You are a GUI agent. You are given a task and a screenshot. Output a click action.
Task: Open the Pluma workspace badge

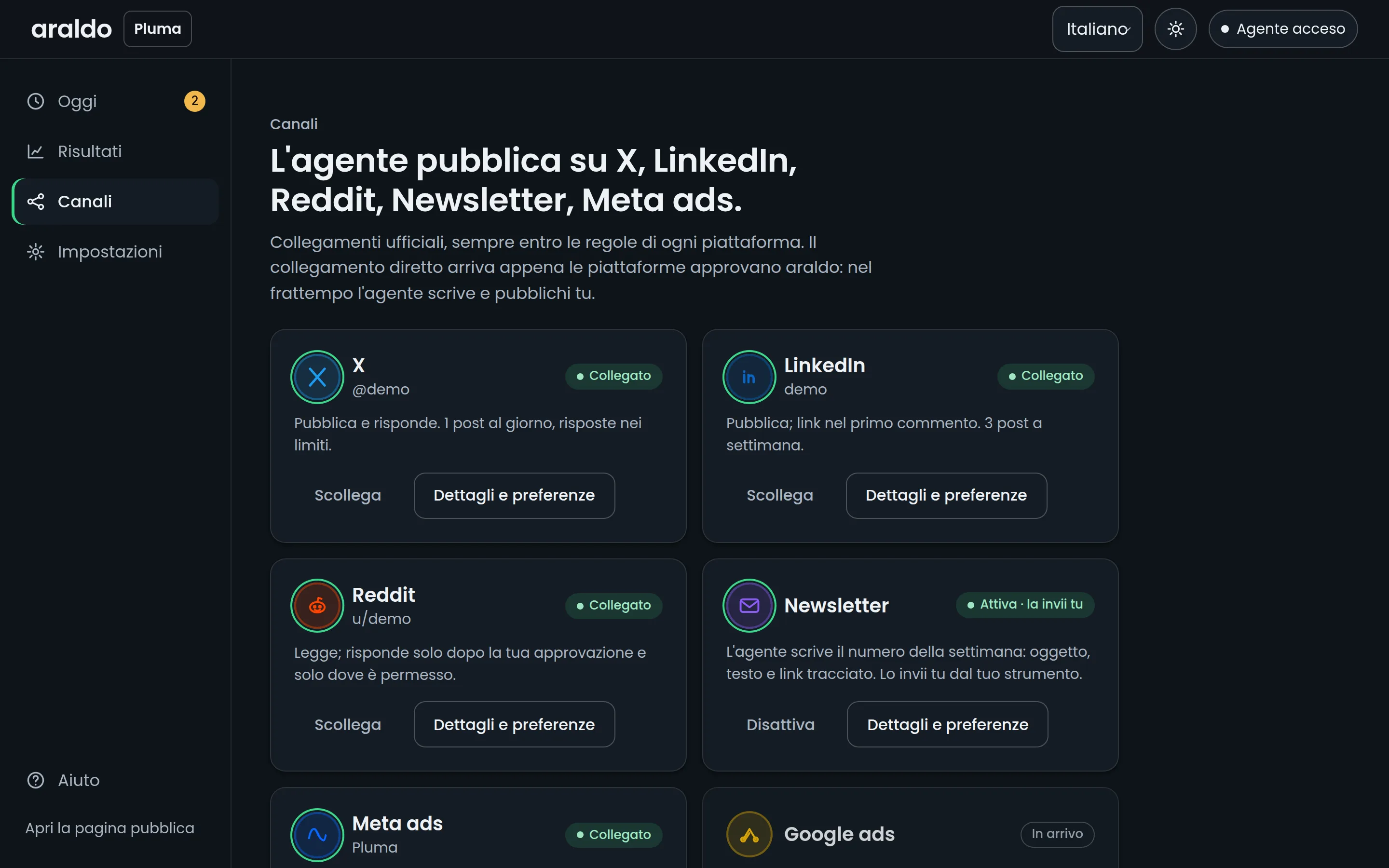(x=157, y=29)
